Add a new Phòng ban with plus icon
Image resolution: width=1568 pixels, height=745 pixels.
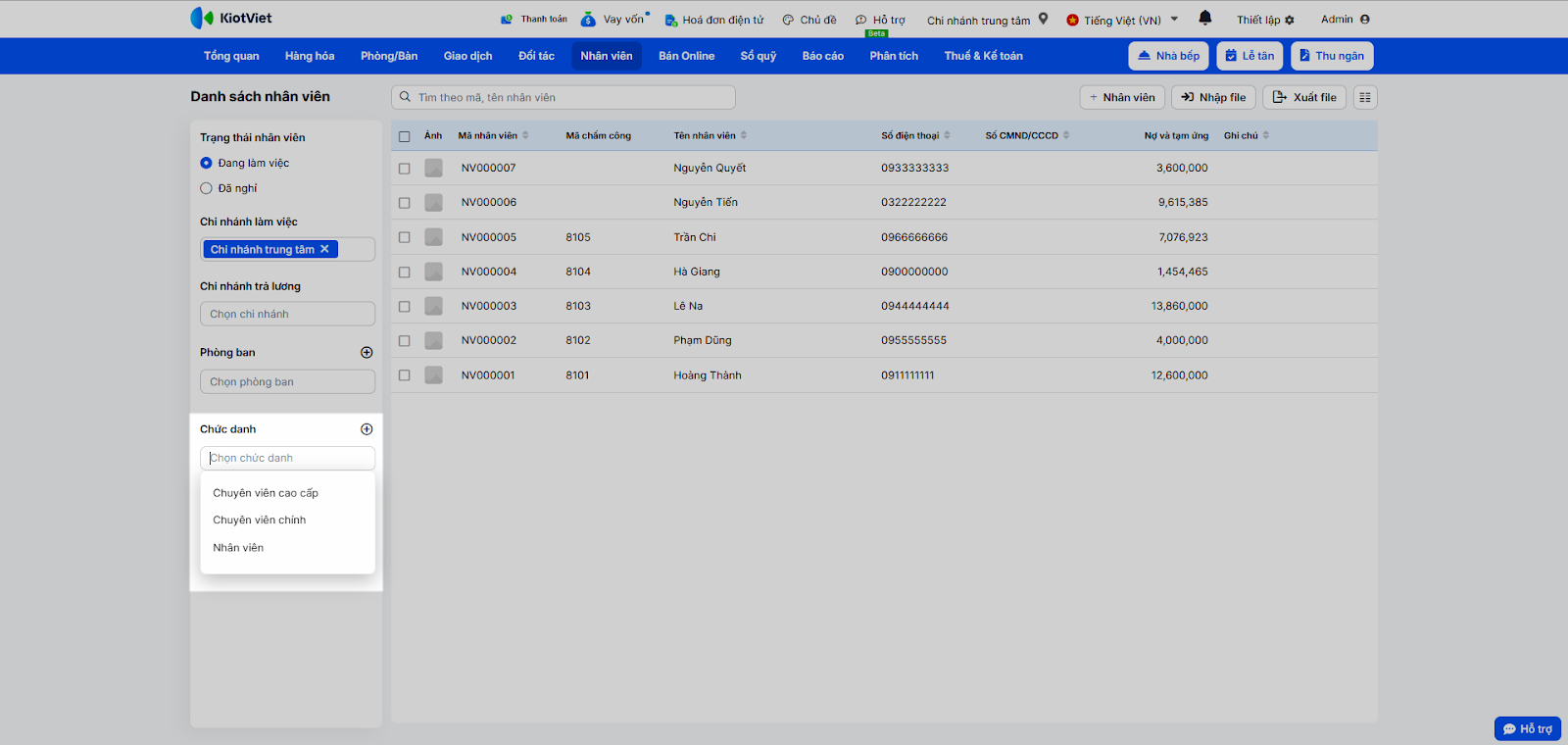click(367, 353)
